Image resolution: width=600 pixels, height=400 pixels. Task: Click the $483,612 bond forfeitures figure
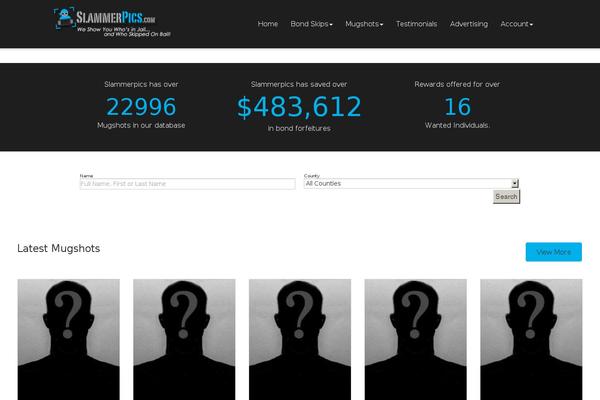click(x=299, y=107)
